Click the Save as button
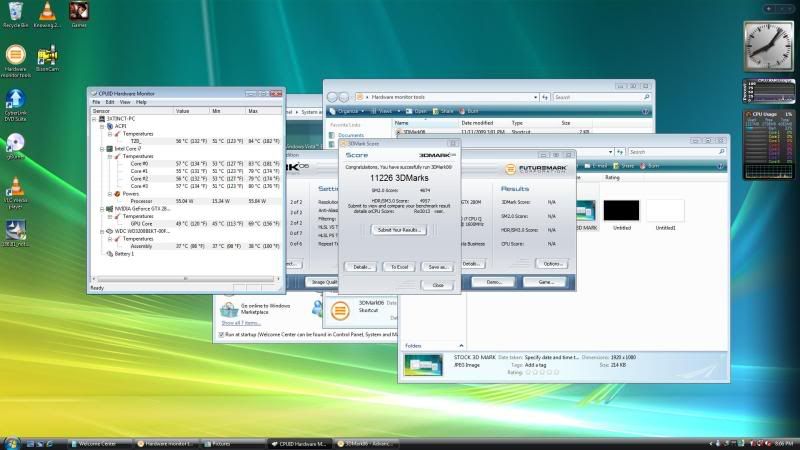The height and width of the screenshot is (450, 800). [437, 267]
